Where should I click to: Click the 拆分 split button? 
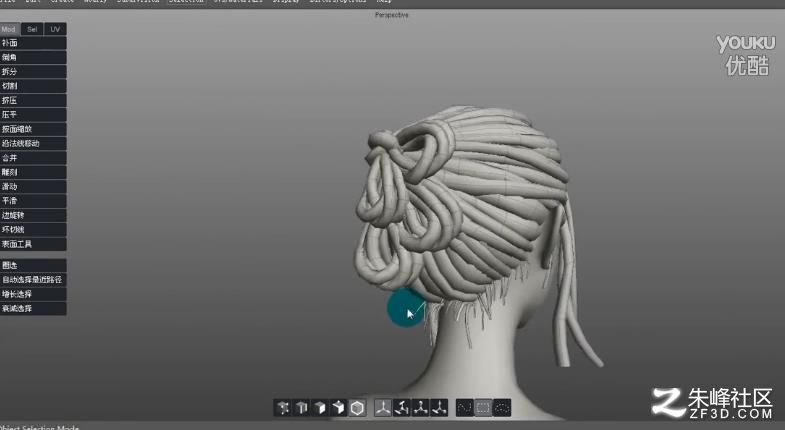click(33, 72)
